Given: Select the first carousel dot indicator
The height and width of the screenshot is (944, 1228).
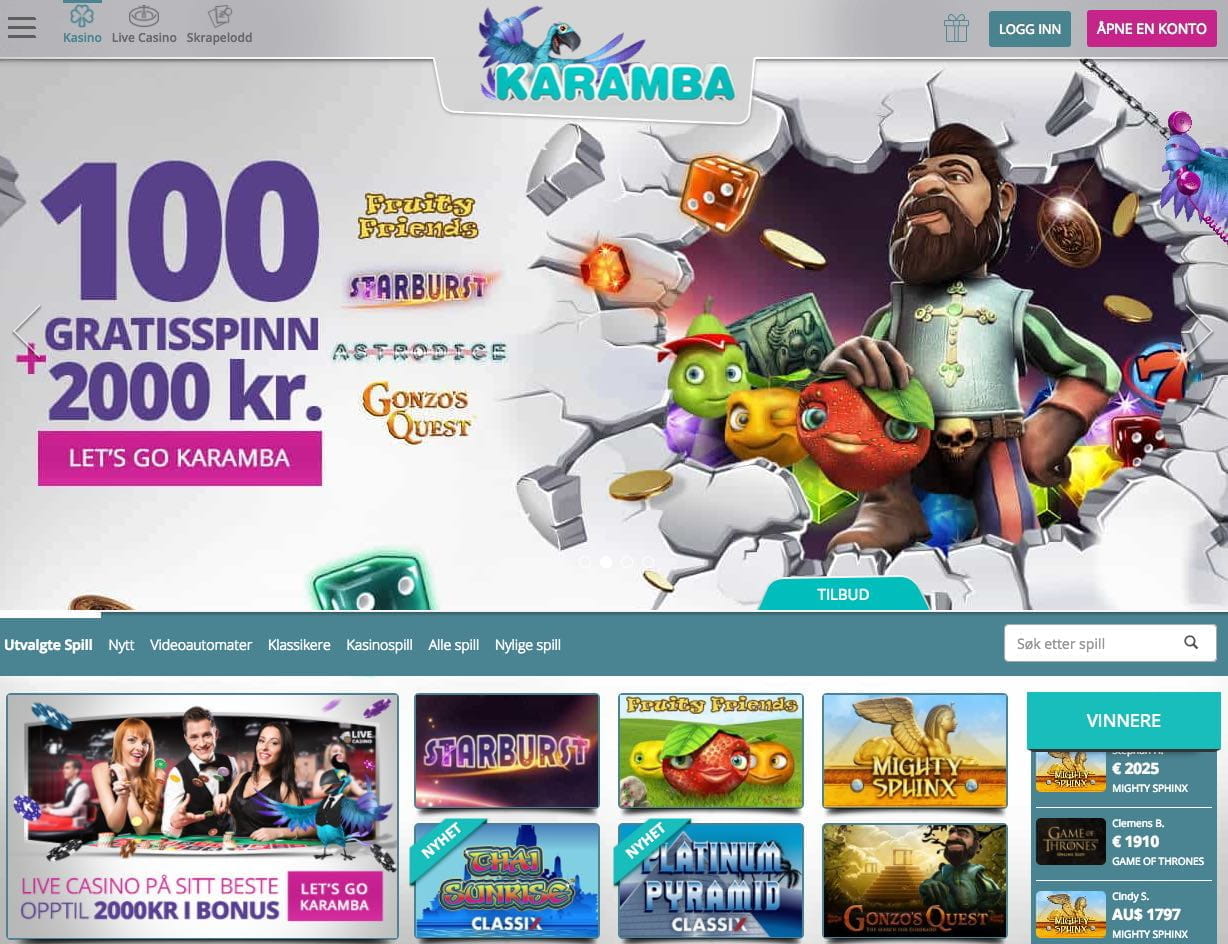Looking at the screenshot, I should click(x=584, y=562).
